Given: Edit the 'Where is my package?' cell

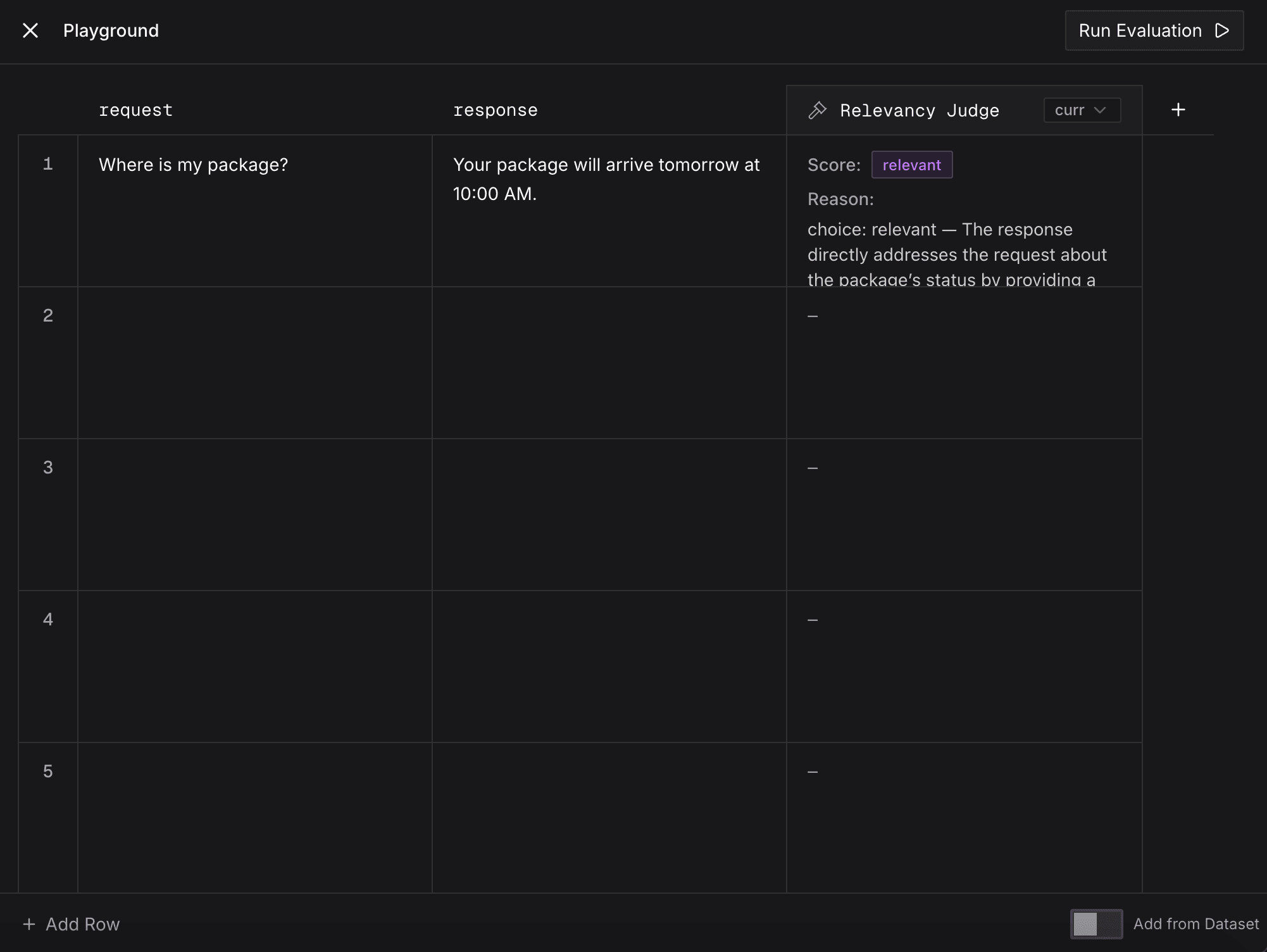Looking at the screenshot, I should [x=193, y=165].
